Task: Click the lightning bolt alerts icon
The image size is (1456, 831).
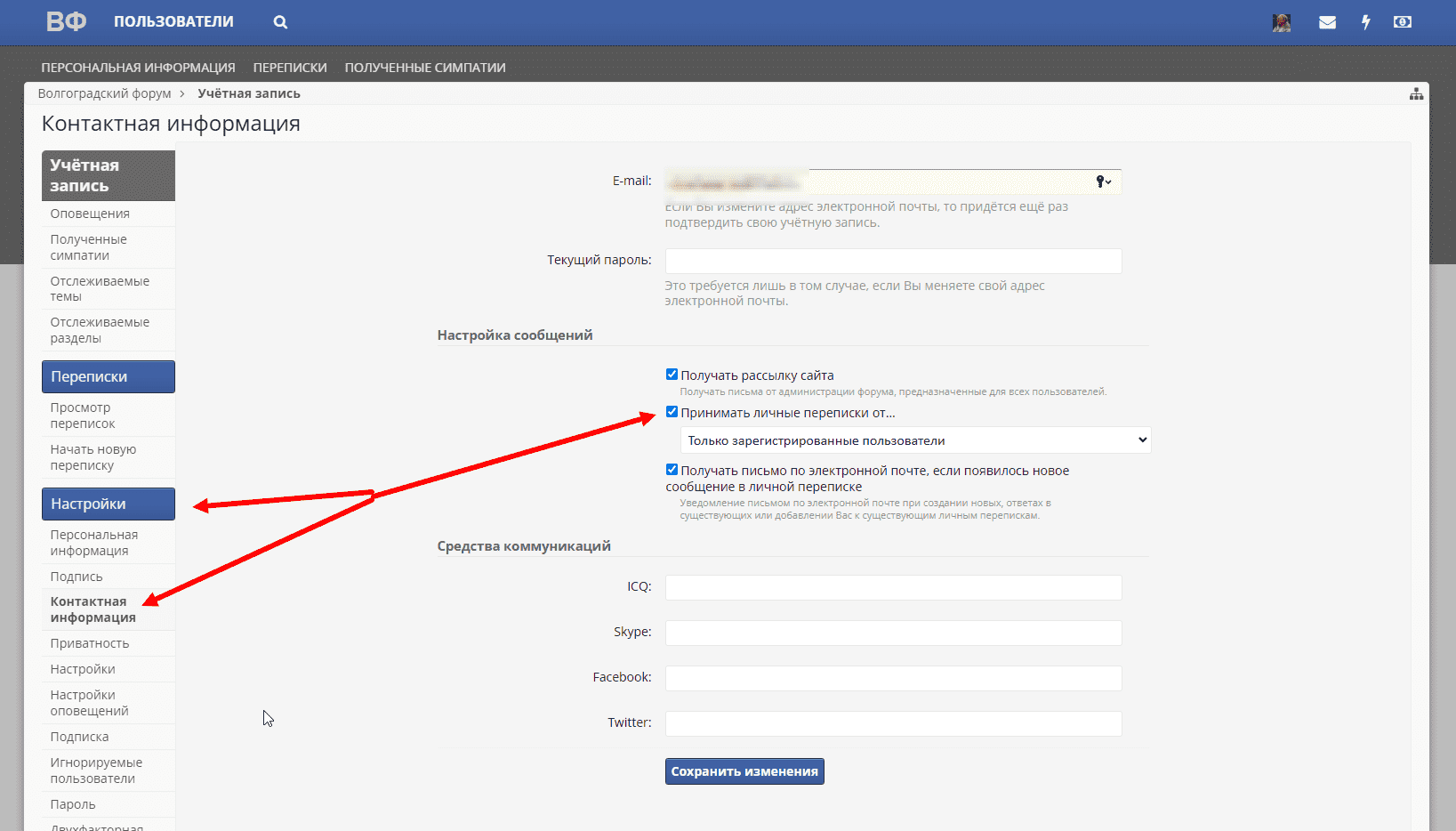Action: [x=1365, y=22]
